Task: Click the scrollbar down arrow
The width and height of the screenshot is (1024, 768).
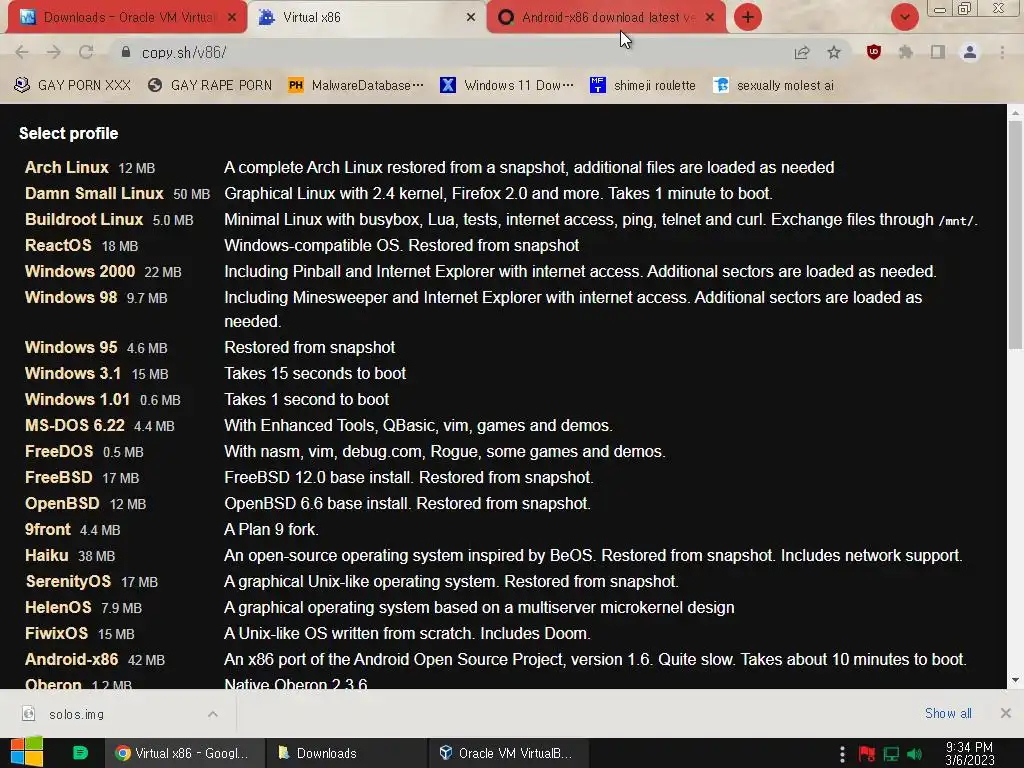Action: click(x=1015, y=680)
